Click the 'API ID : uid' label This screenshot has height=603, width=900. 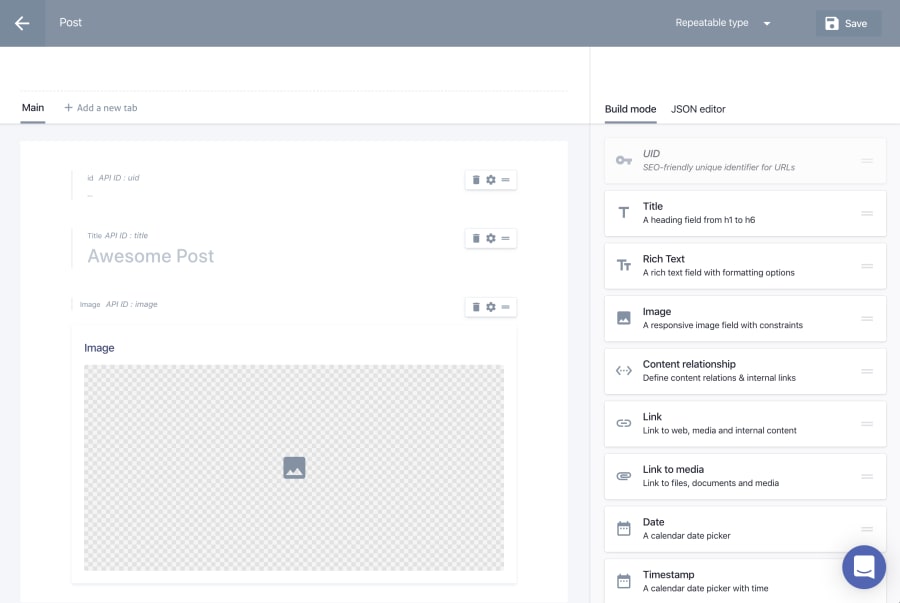pos(119,178)
